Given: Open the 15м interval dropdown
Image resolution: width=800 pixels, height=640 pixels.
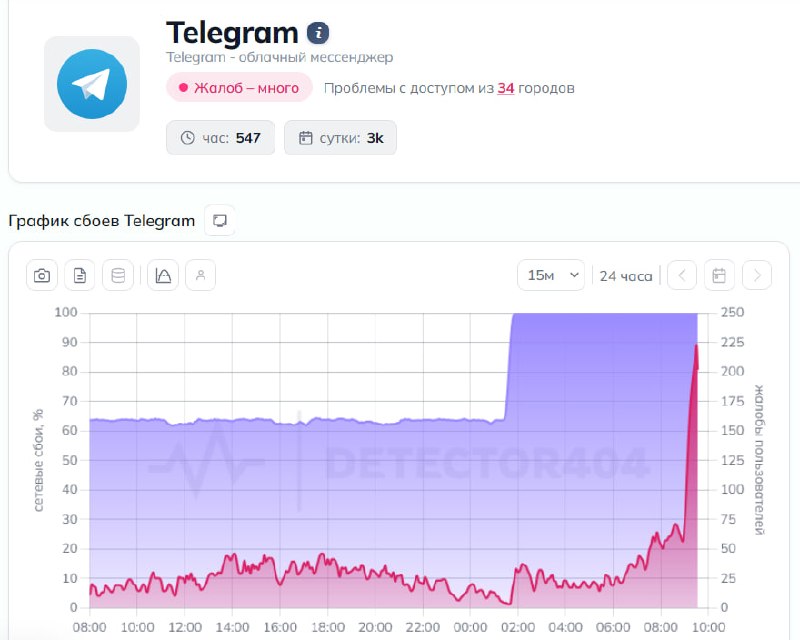Looking at the screenshot, I should click(551, 274).
